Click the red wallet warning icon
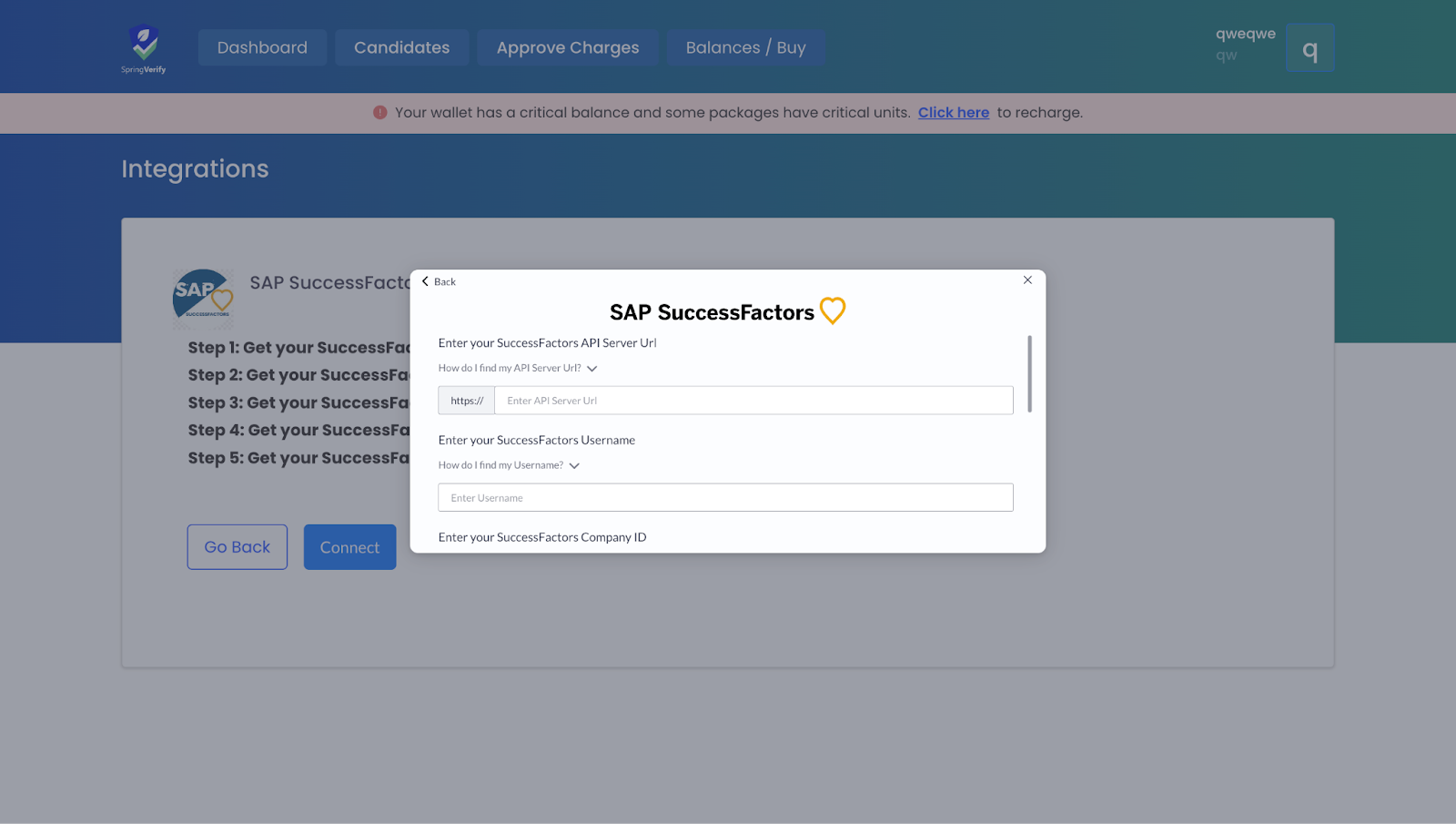The image size is (1456, 824). click(x=379, y=113)
